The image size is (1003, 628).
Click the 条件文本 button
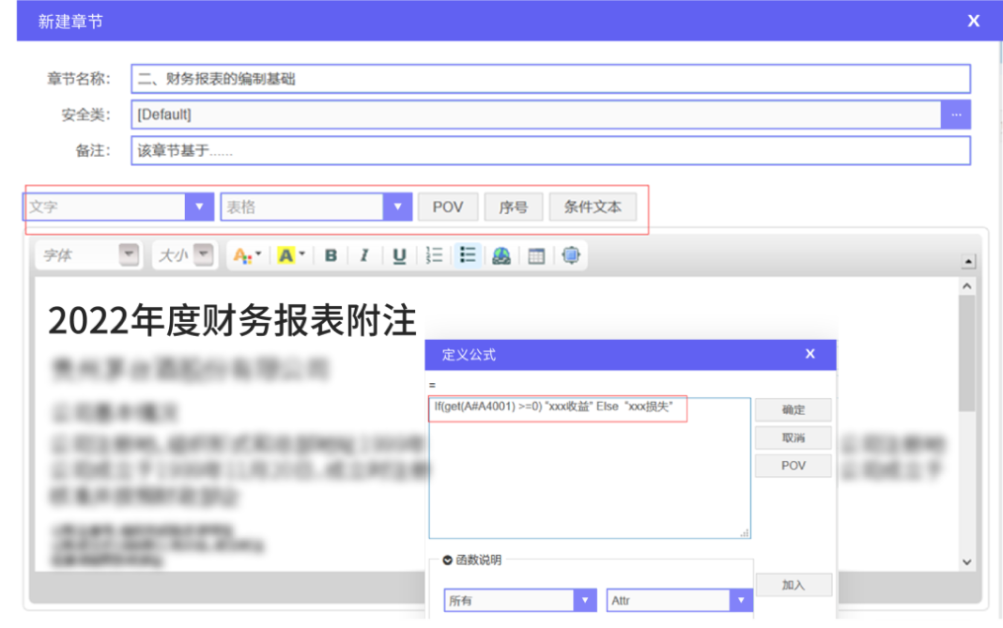(593, 207)
